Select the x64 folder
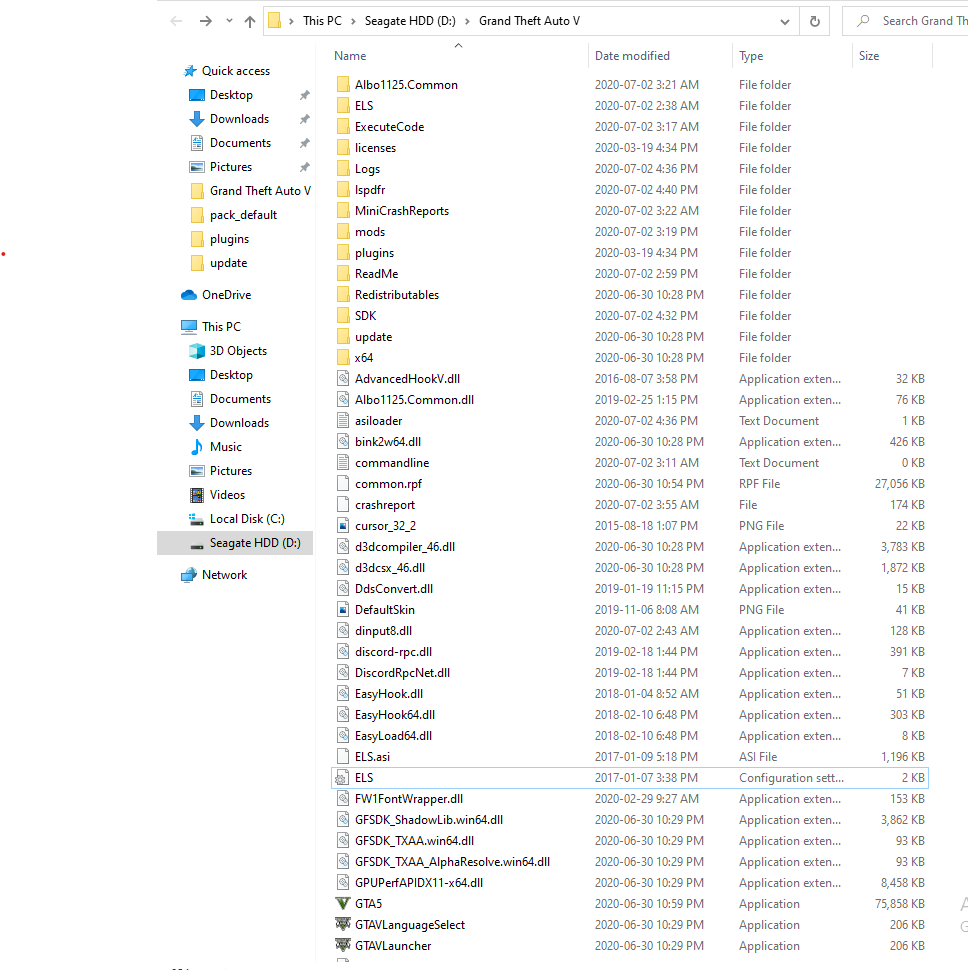 click(x=364, y=358)
